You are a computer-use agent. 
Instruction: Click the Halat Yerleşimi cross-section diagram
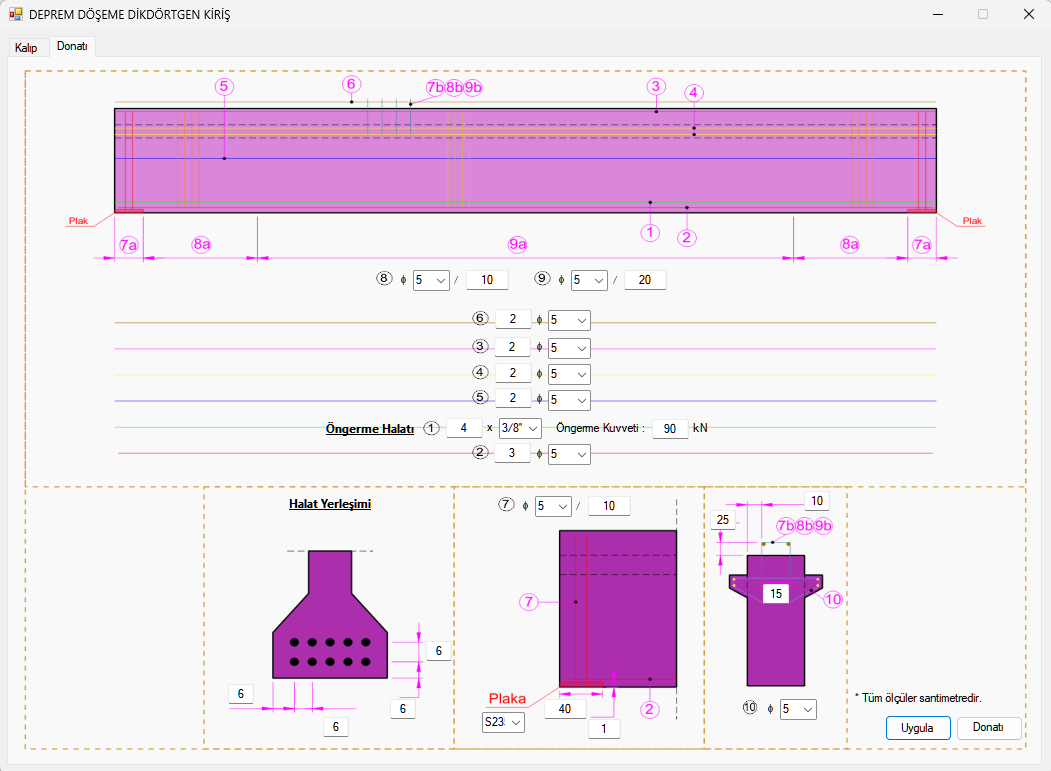pos(330,620)
